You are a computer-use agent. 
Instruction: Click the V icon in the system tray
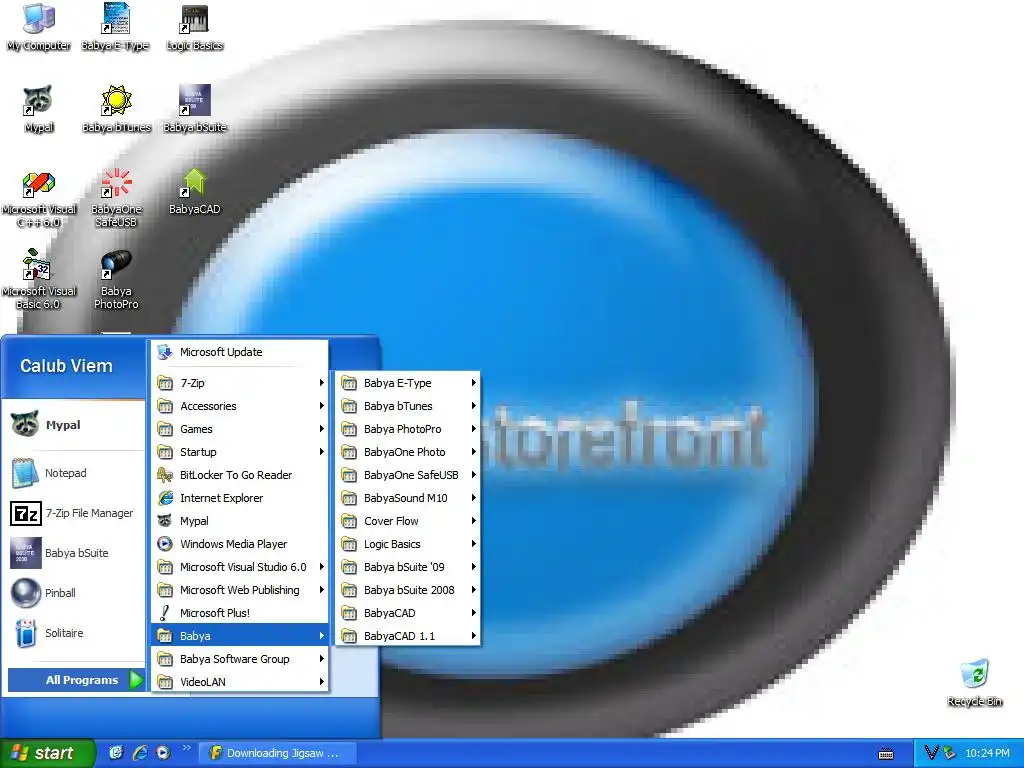931,753
